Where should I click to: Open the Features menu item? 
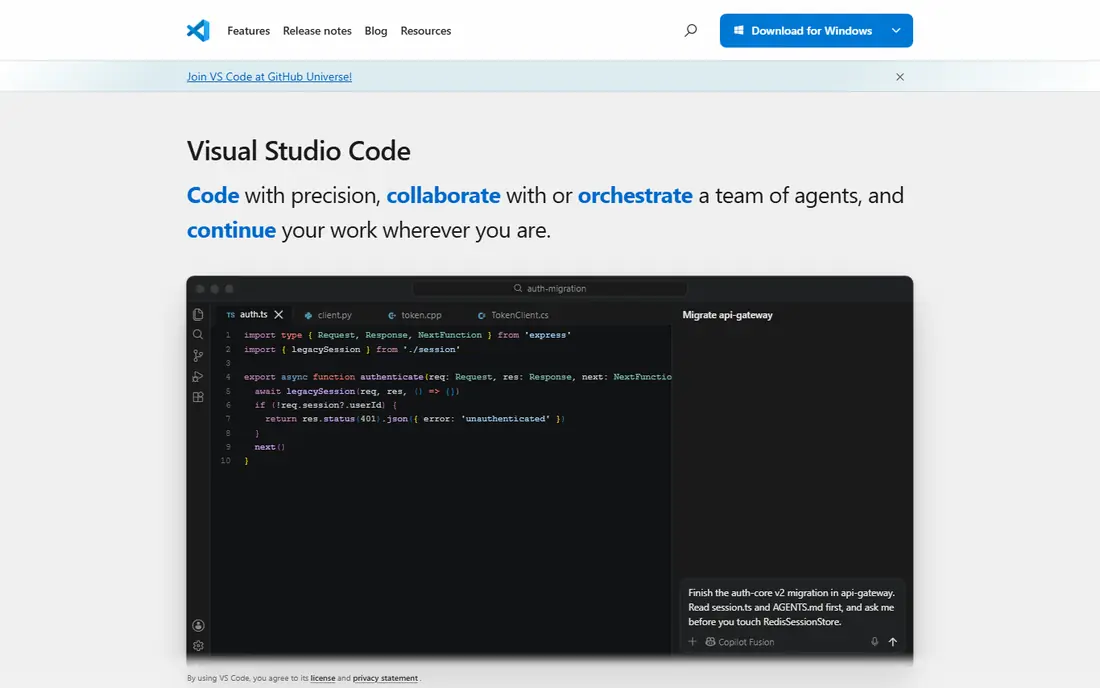(248, 31)
